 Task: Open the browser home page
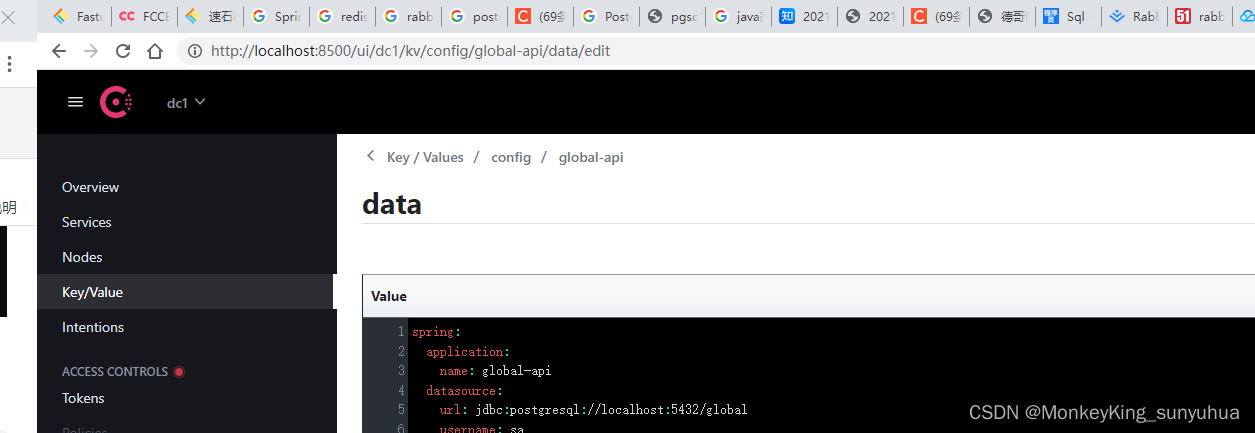click(155, 51)
